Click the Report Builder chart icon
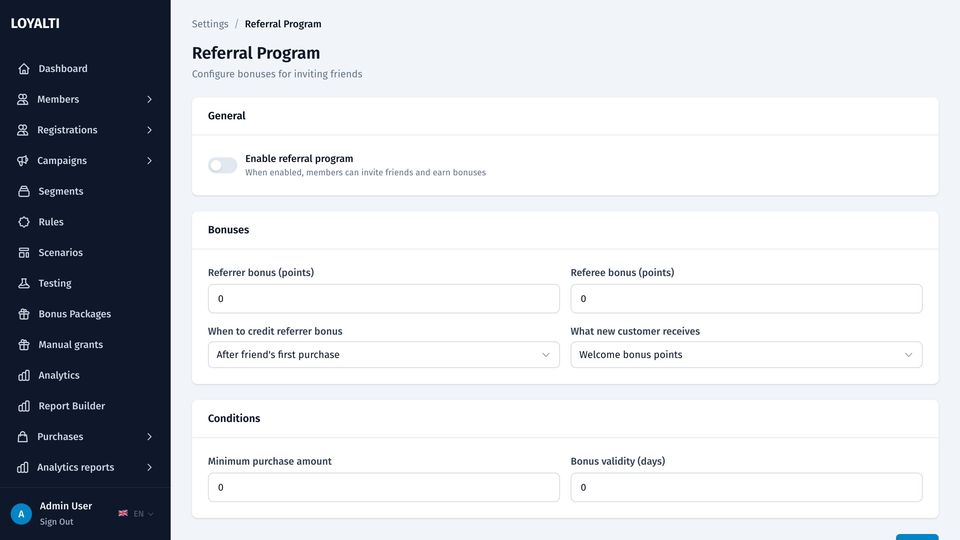This screenshot has width=960, height=540. pos(24,406)
